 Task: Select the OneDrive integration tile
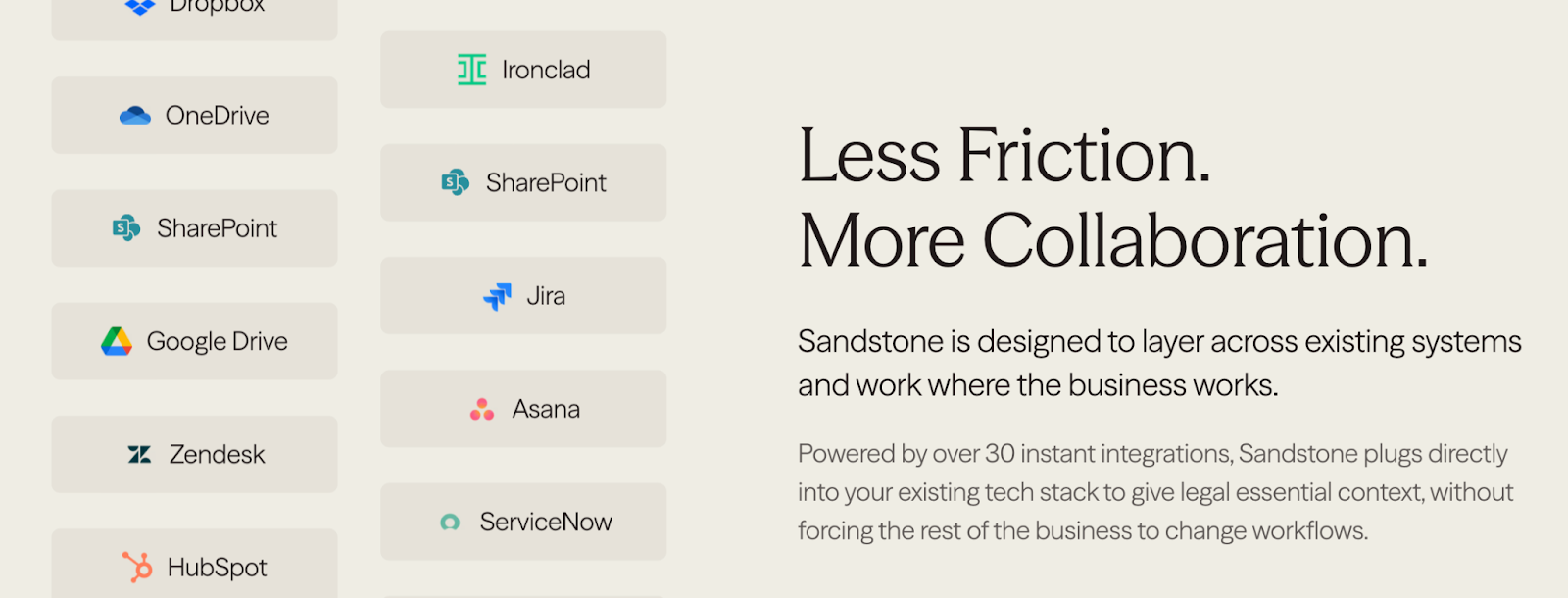tap(193, 115)
